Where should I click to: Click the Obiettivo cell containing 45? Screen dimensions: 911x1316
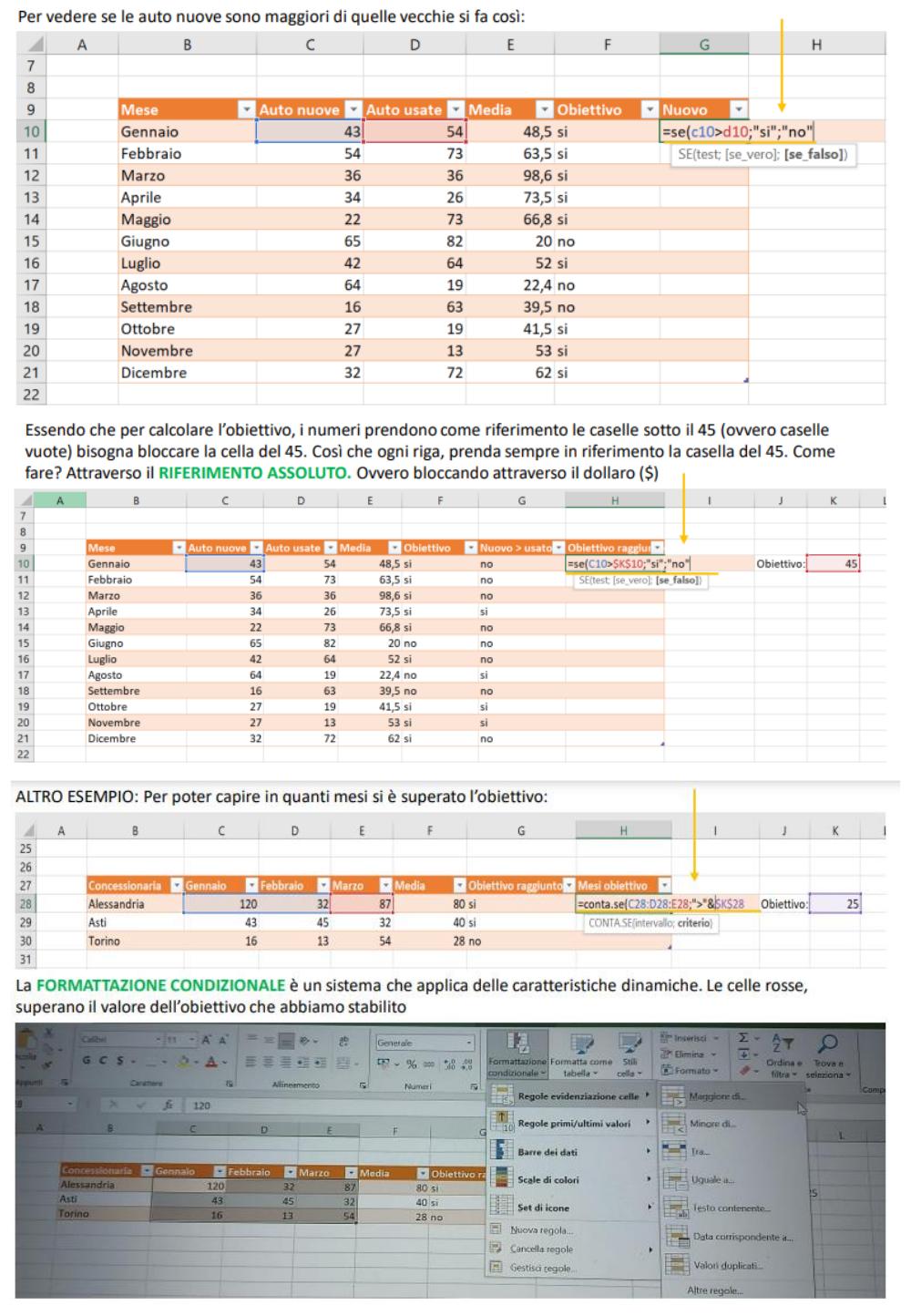click(833, 563)
